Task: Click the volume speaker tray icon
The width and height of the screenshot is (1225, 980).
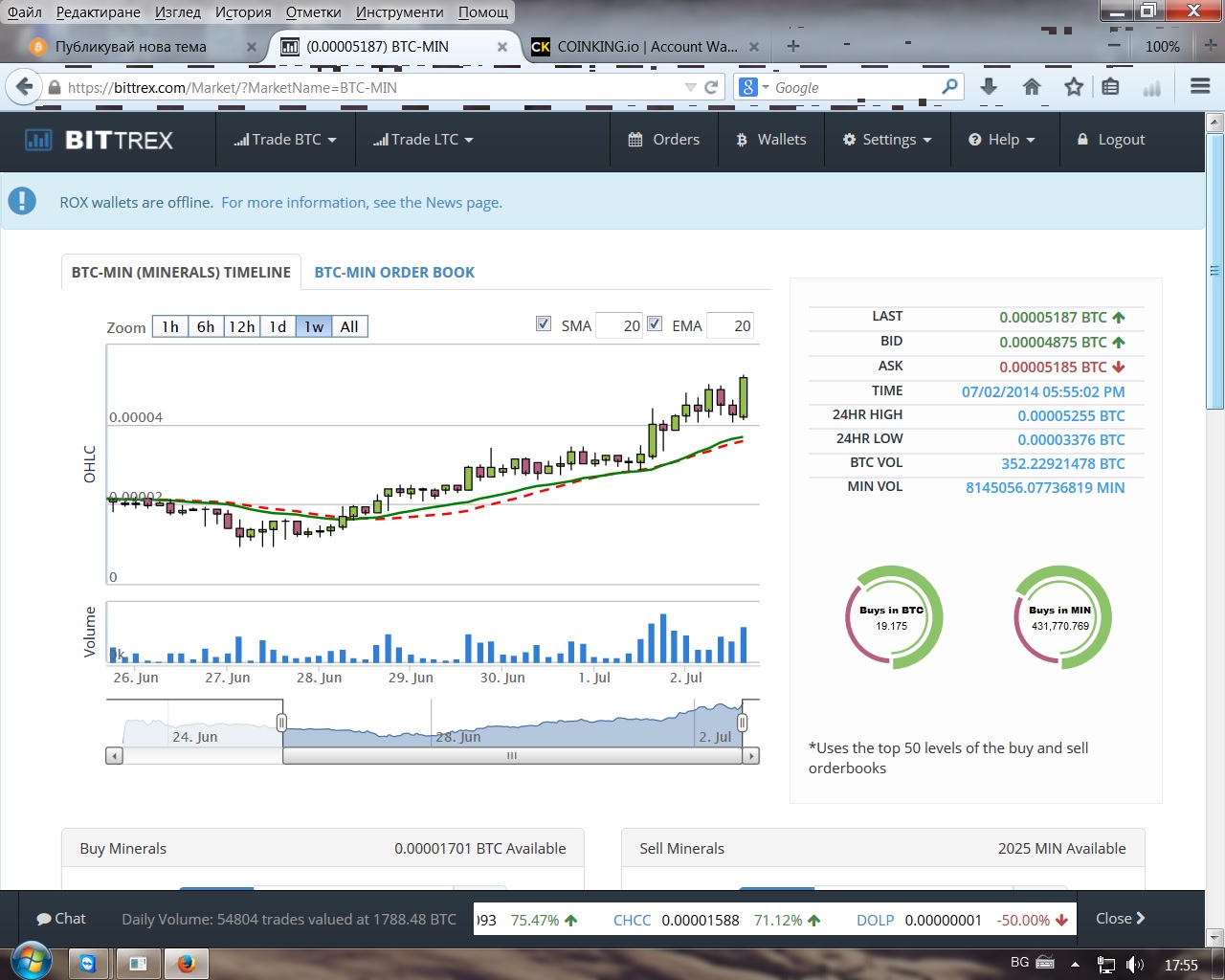Action: (x=1135, y=965)
